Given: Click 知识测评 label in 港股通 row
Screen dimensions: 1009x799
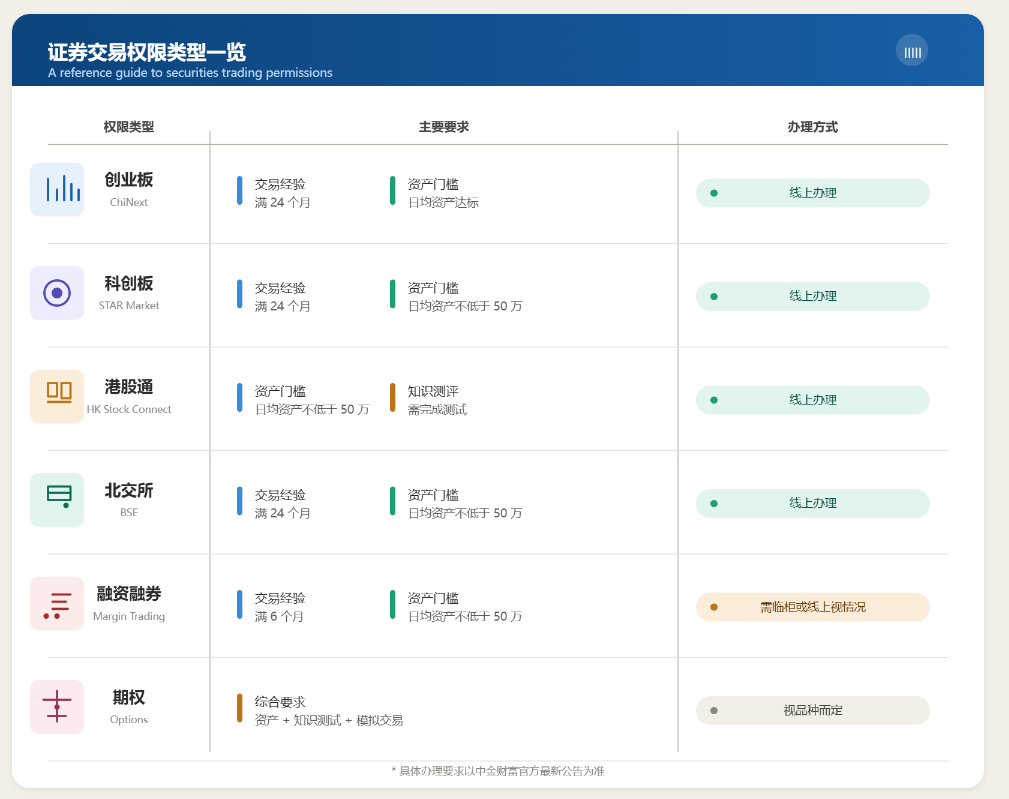Looking at the screenshot, I should pos(433,391).
